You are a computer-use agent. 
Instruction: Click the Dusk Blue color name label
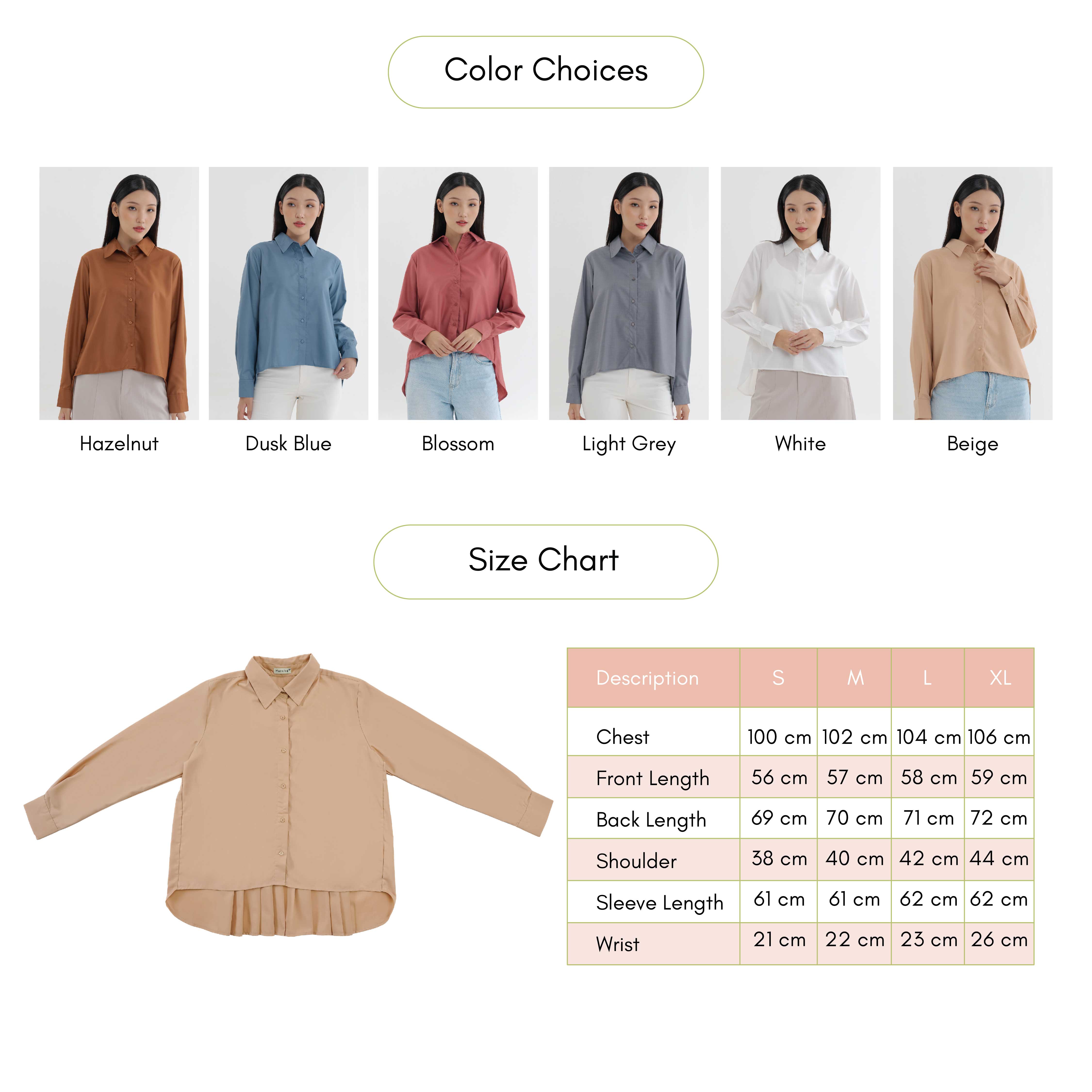click(288, 444)
